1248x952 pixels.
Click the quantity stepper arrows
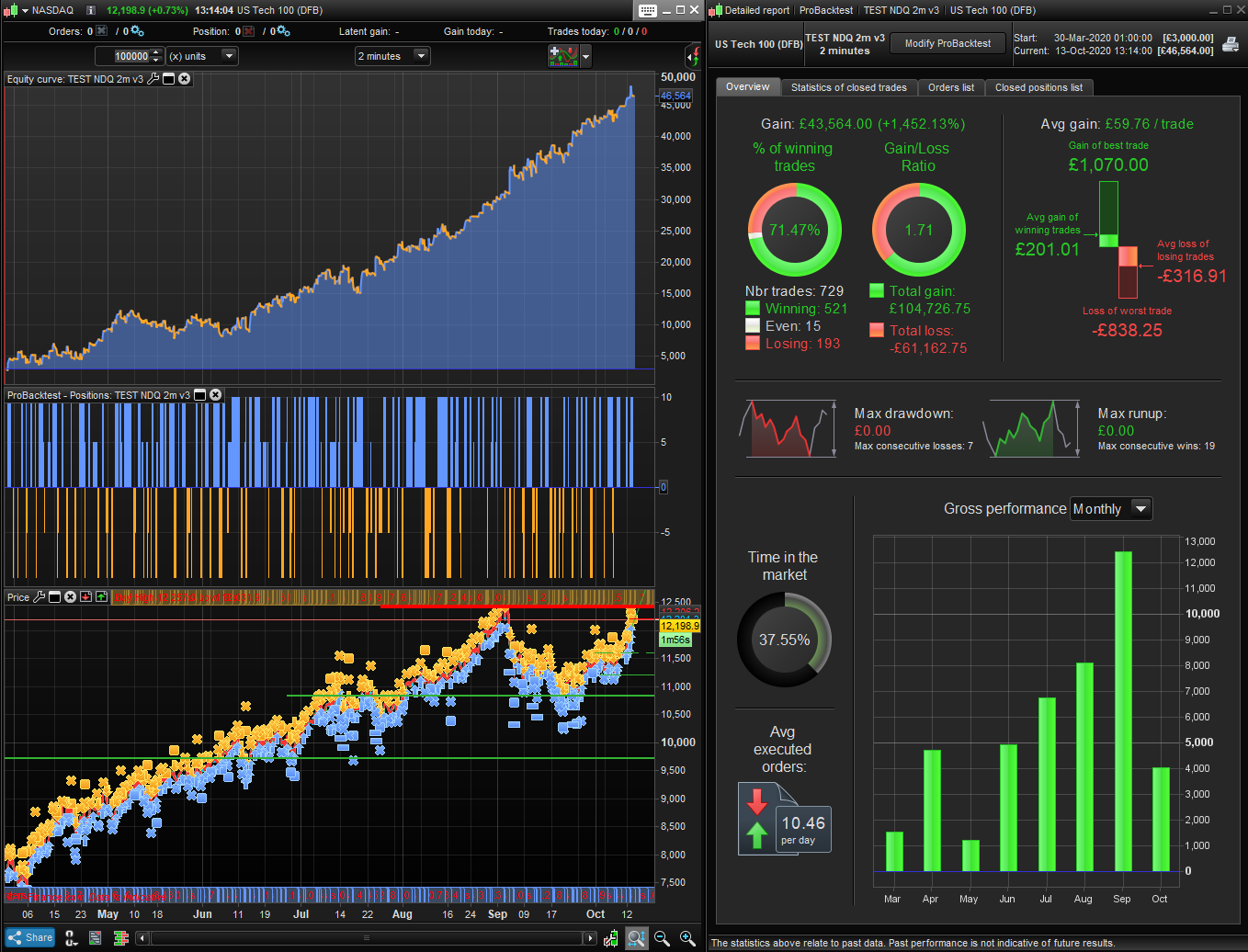[156, 56]
